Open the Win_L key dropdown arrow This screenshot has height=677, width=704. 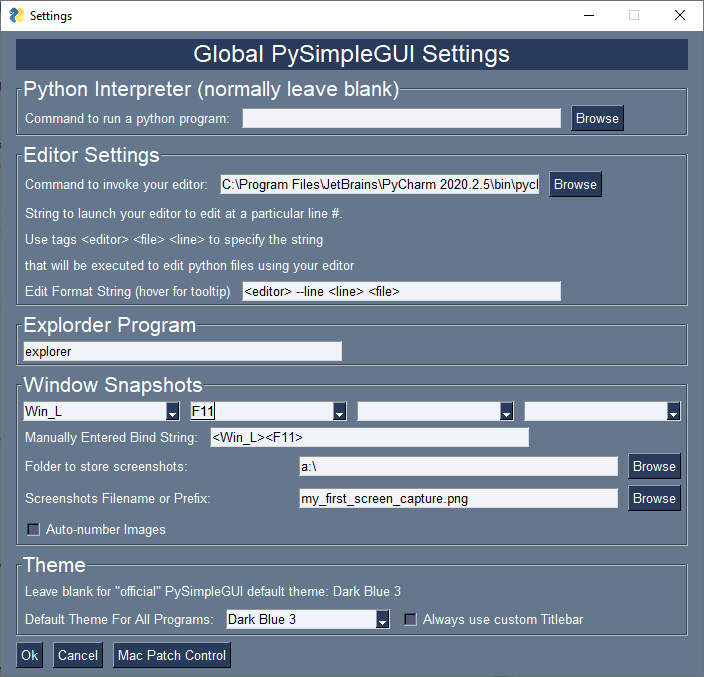(172, 411)
